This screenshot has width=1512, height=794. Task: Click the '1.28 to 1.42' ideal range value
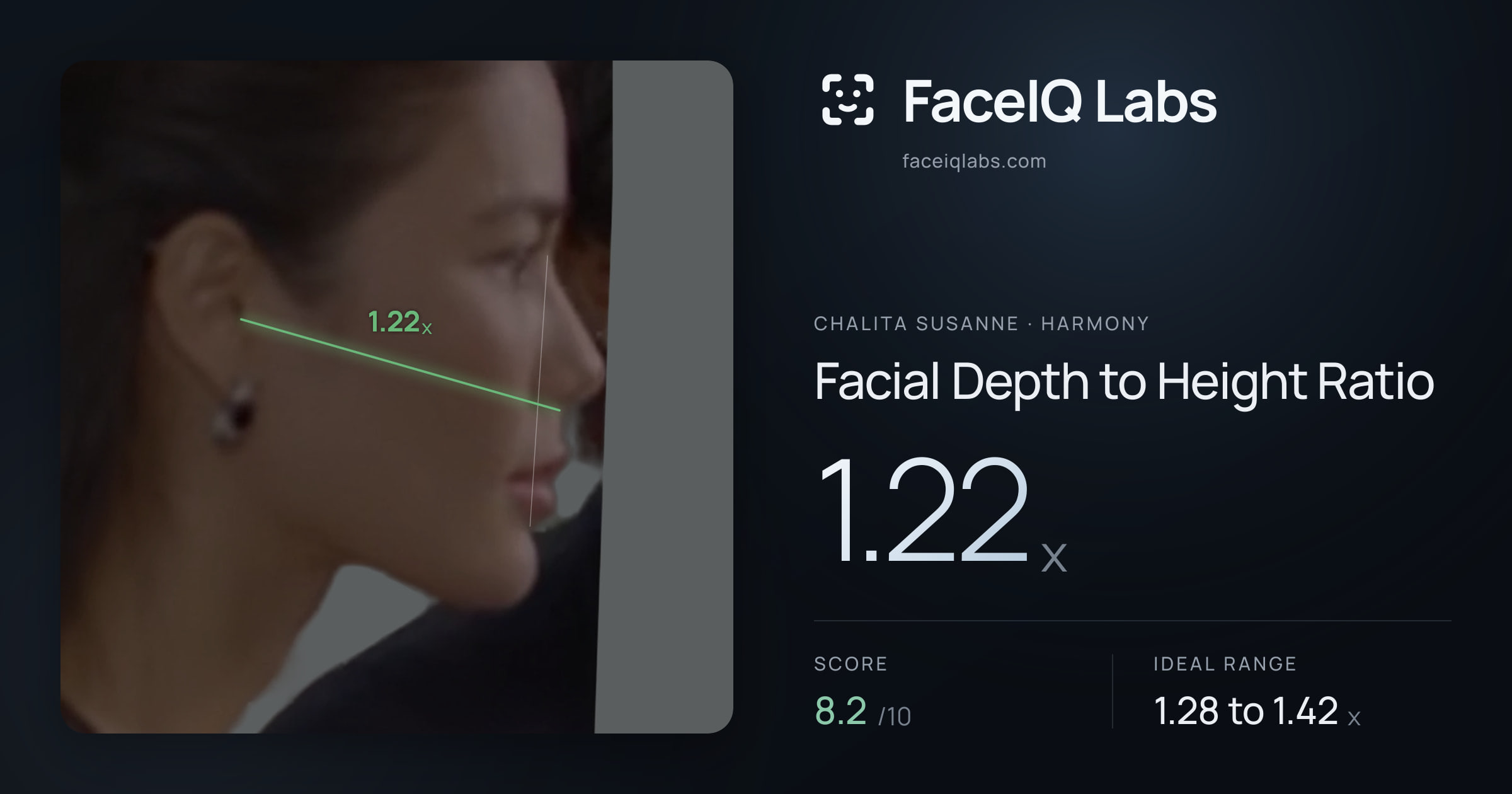coord(1246,711)
